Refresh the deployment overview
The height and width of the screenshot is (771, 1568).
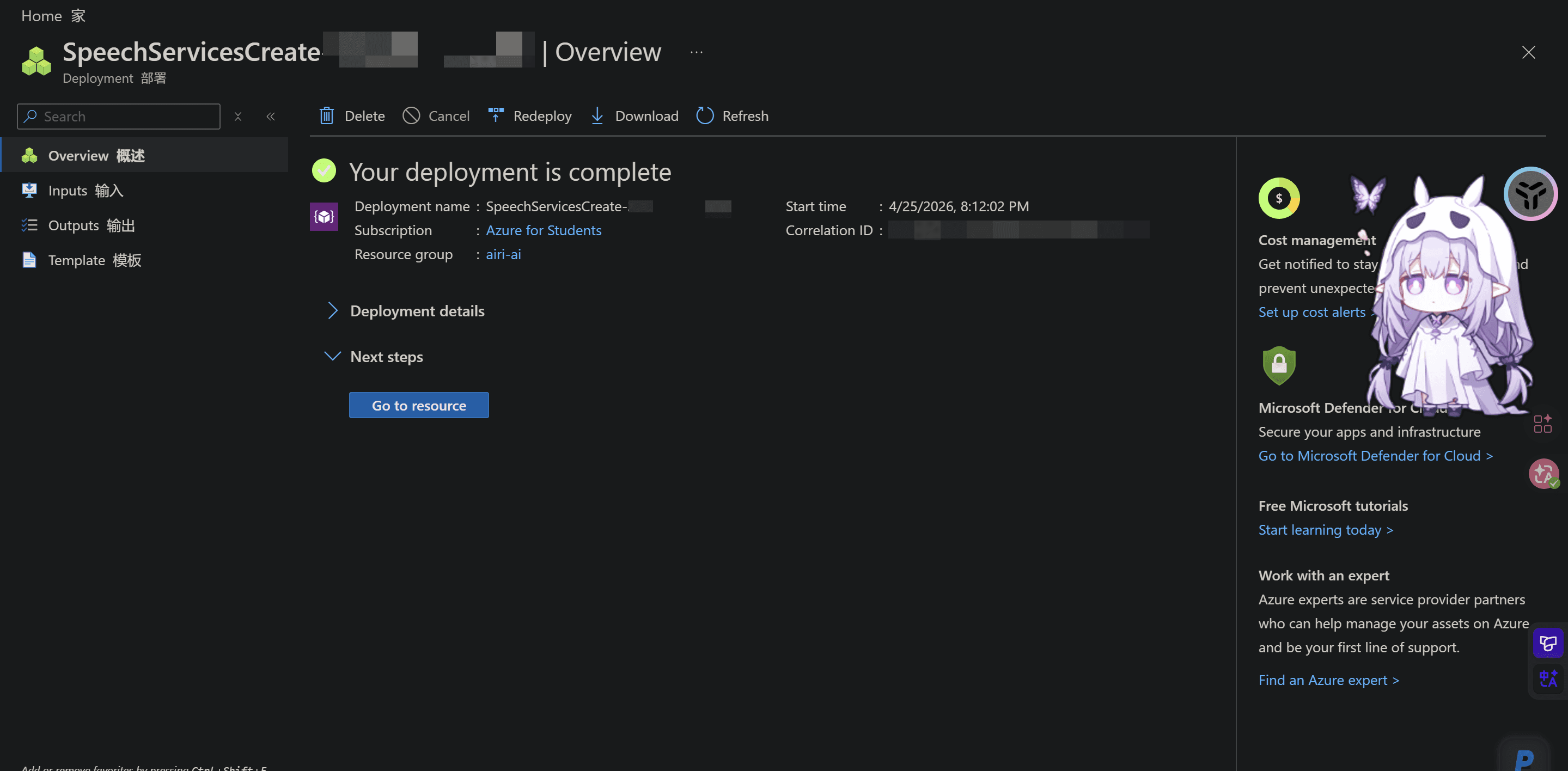point(733,115)
